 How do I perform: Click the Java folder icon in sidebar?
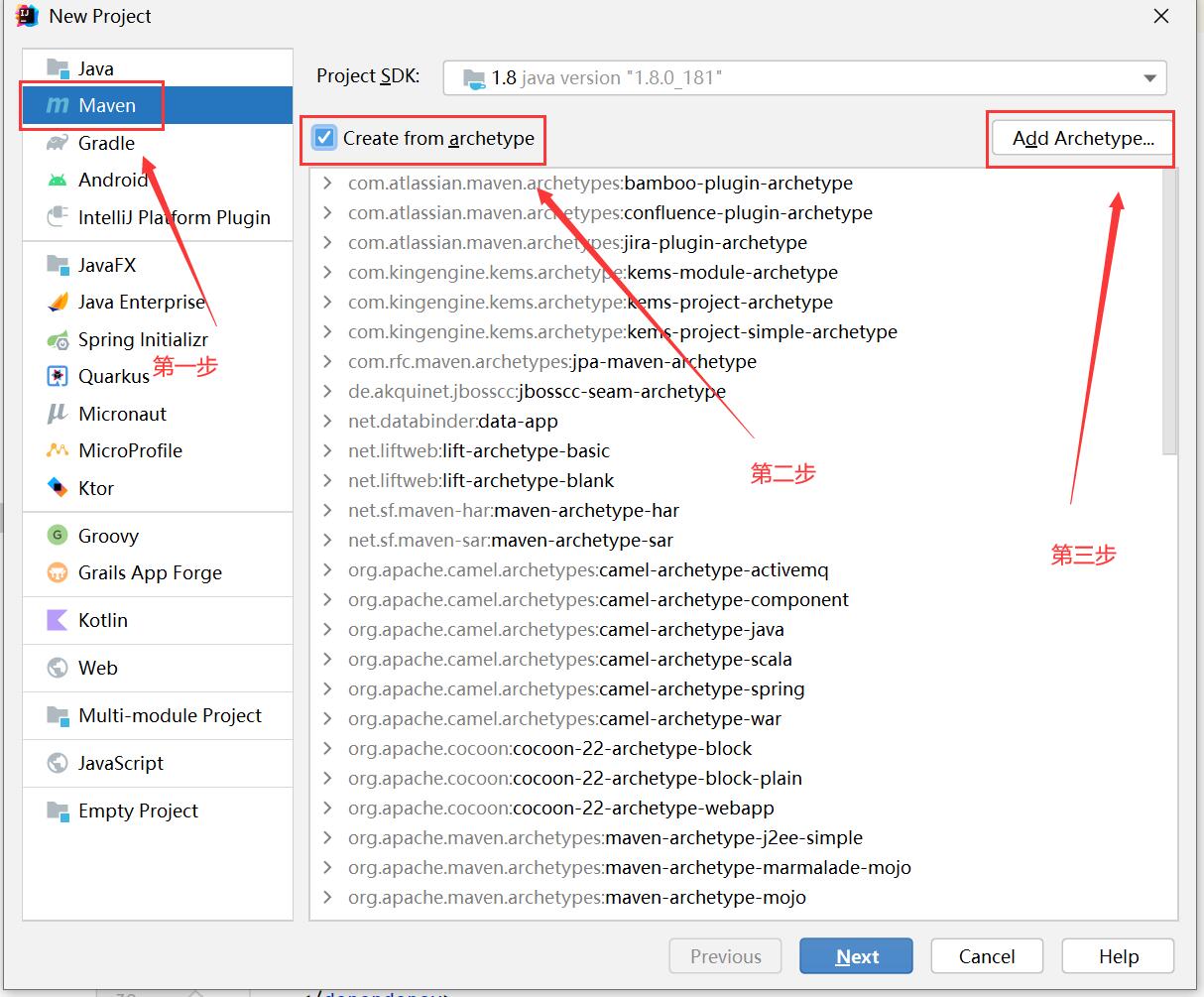click(x=58, y=67)
